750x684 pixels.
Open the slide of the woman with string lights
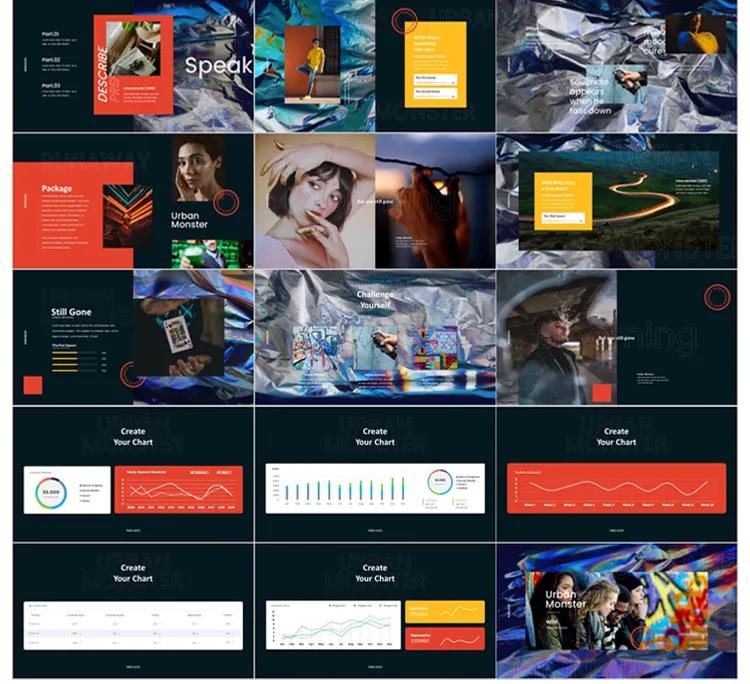[375, 201]
